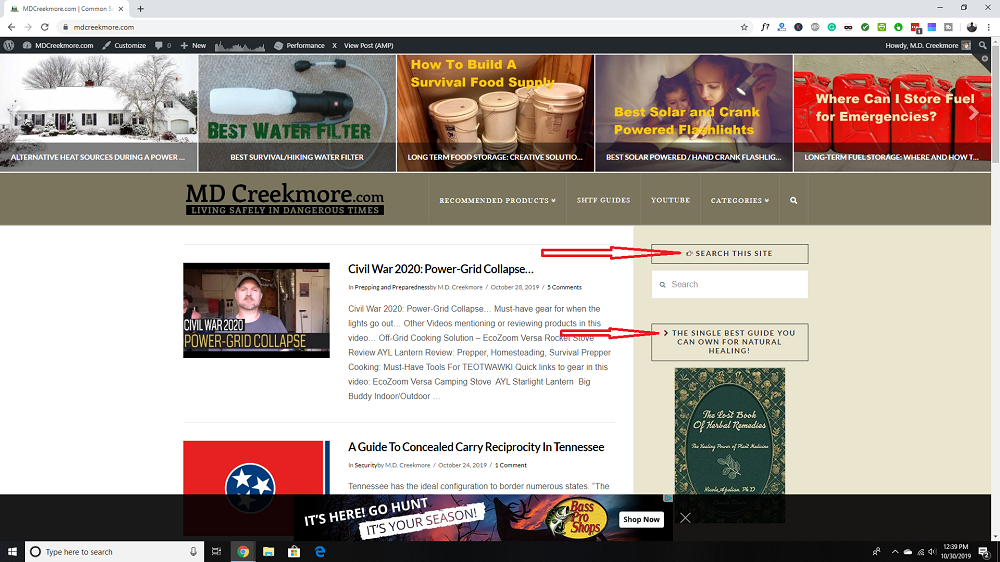Click the Chrome address bar
This screenshot has height=562, width=1000.
402,27
